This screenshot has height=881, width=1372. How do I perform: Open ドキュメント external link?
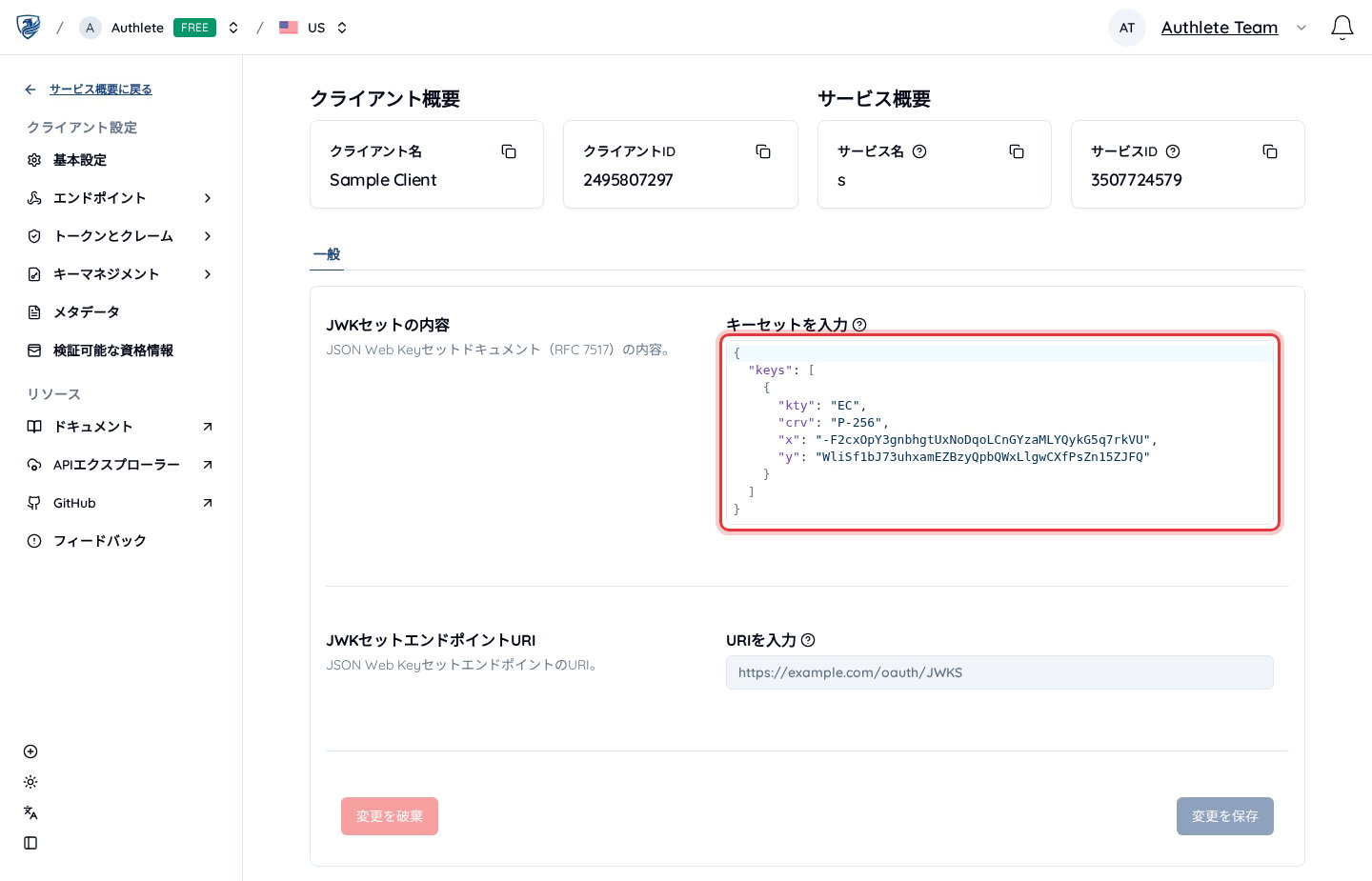pos(119,427)
